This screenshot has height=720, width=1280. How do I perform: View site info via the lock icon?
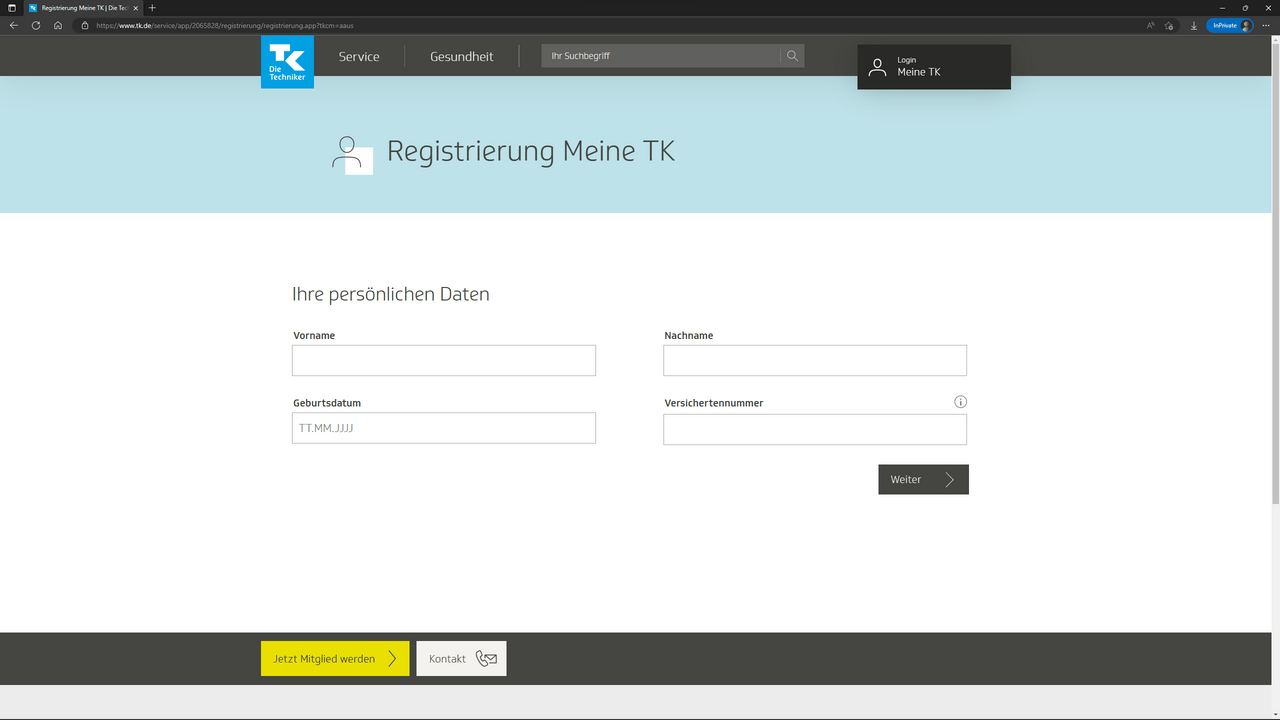(x=85, y=25)
